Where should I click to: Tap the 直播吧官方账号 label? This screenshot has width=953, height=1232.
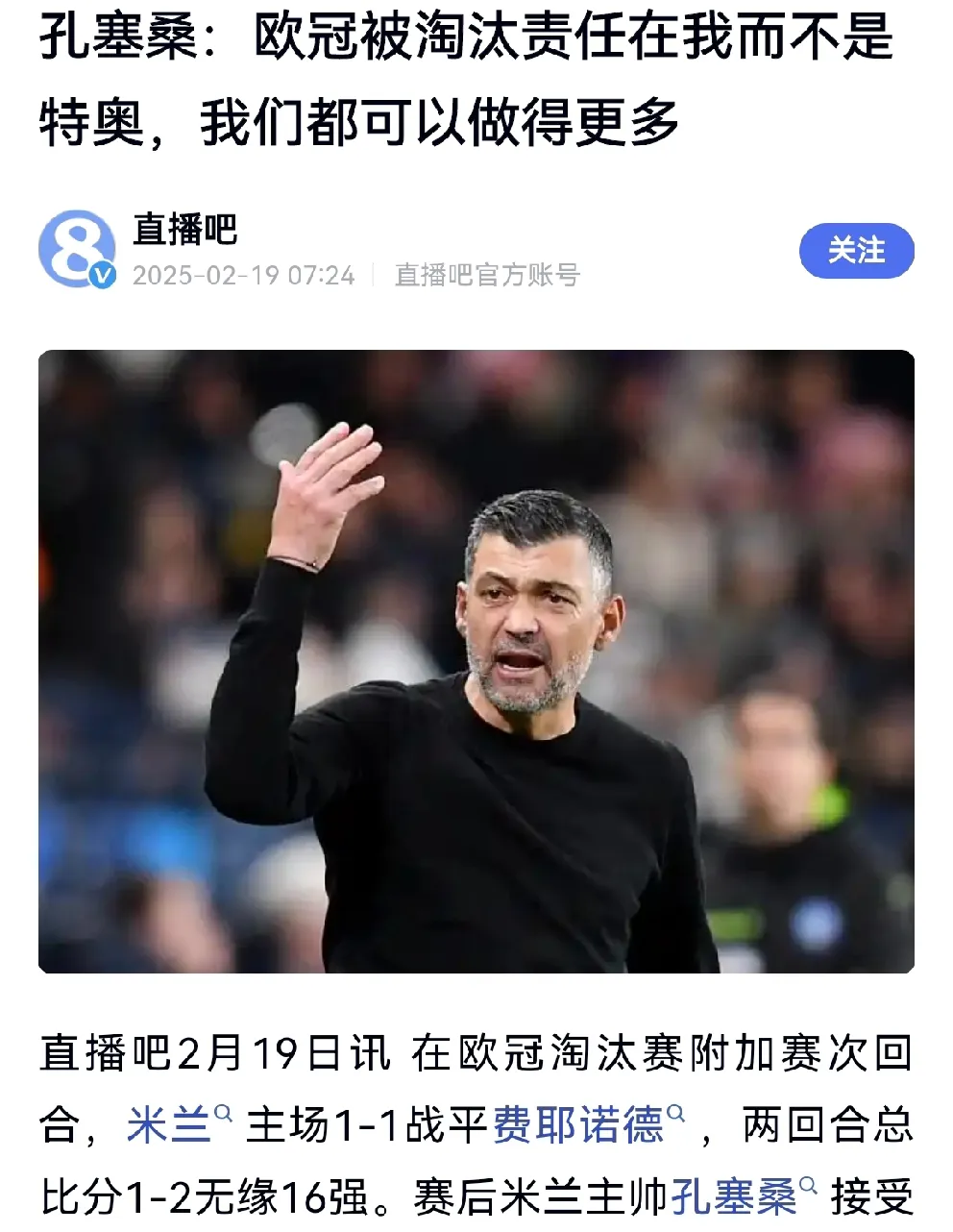coord(487,276)
